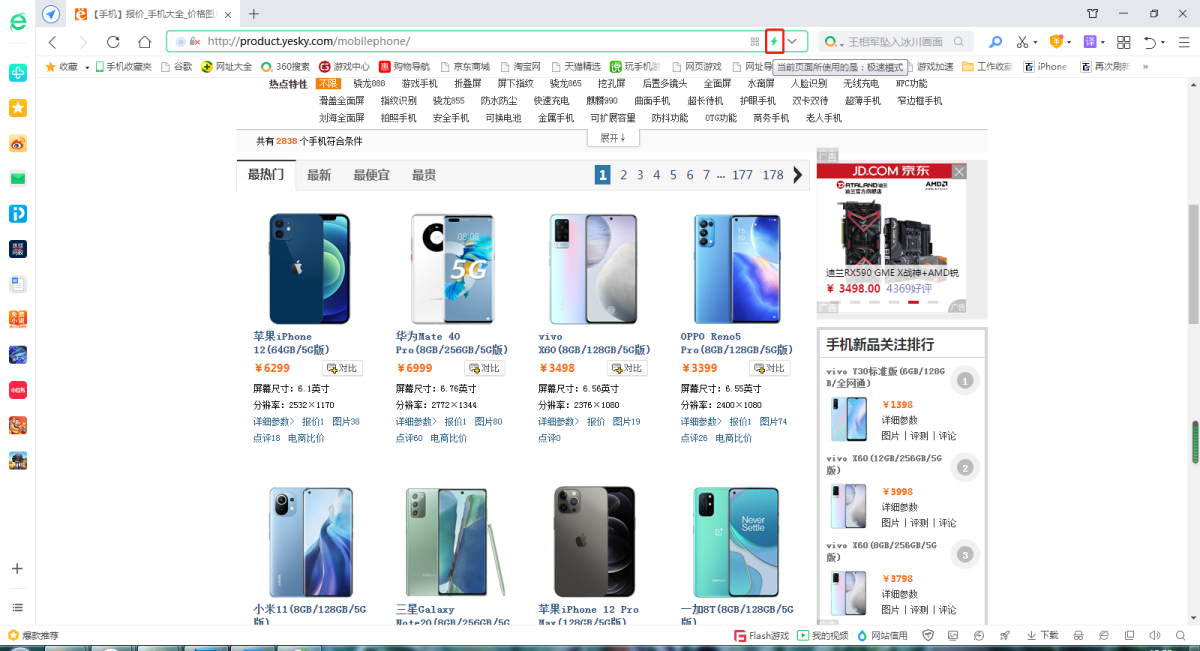The width and height of the screenshot is (1200, 651).
Task: Close the JD.COM advertisement
Action: click(x=959, y=172)
